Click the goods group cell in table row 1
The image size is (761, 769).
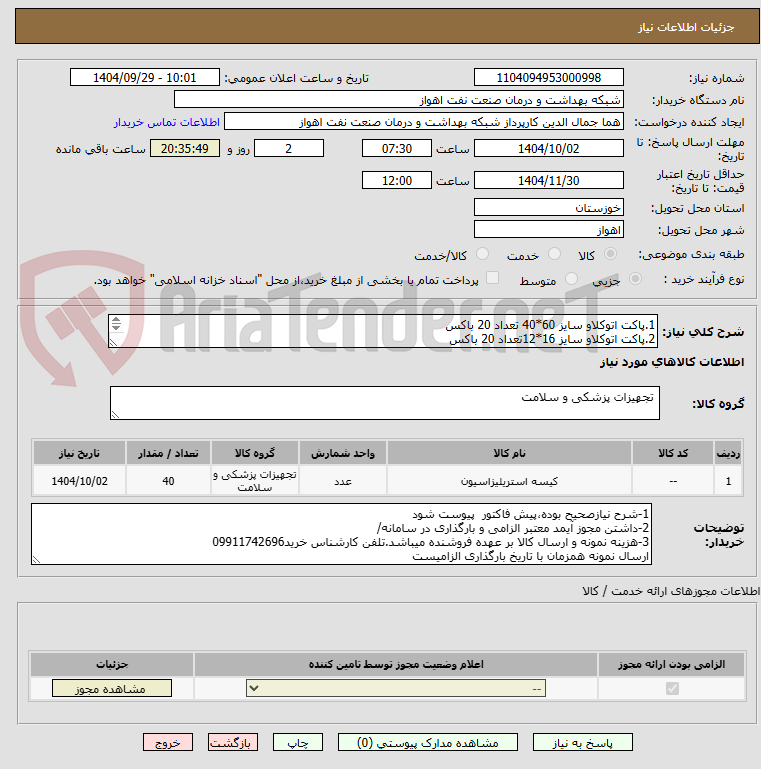(x=254, y=481)
